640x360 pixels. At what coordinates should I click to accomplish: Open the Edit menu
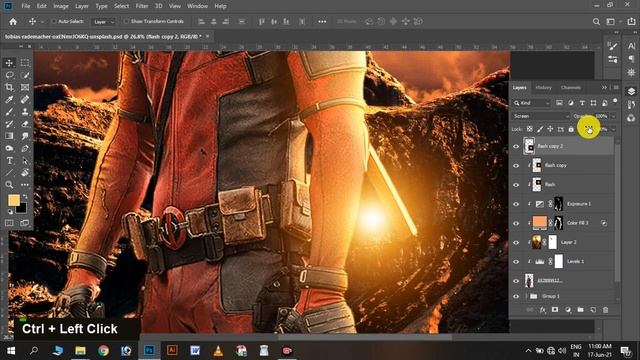[42, 6]
